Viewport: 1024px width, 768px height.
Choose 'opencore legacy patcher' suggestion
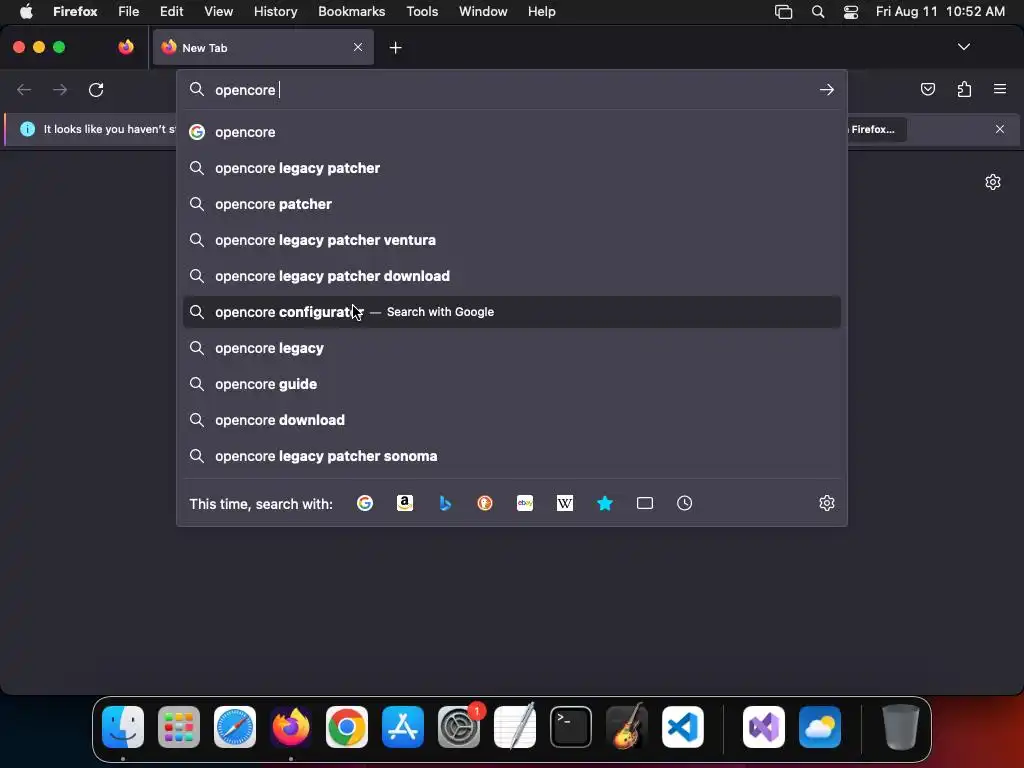[x=512, y=168]
